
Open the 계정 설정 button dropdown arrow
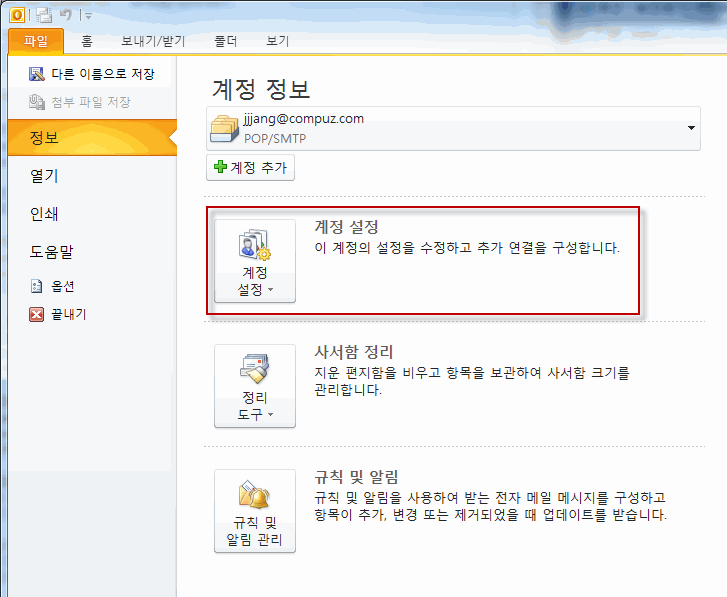tap(271, 290)
